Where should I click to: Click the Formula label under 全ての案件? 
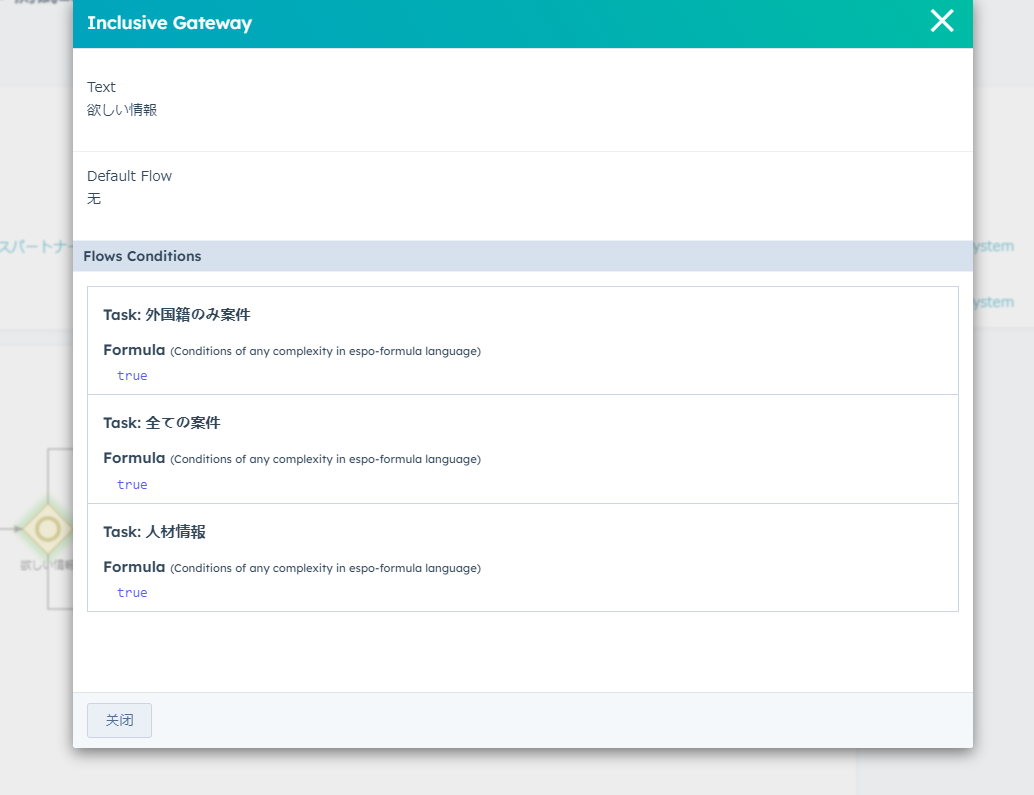pos(134,458)
